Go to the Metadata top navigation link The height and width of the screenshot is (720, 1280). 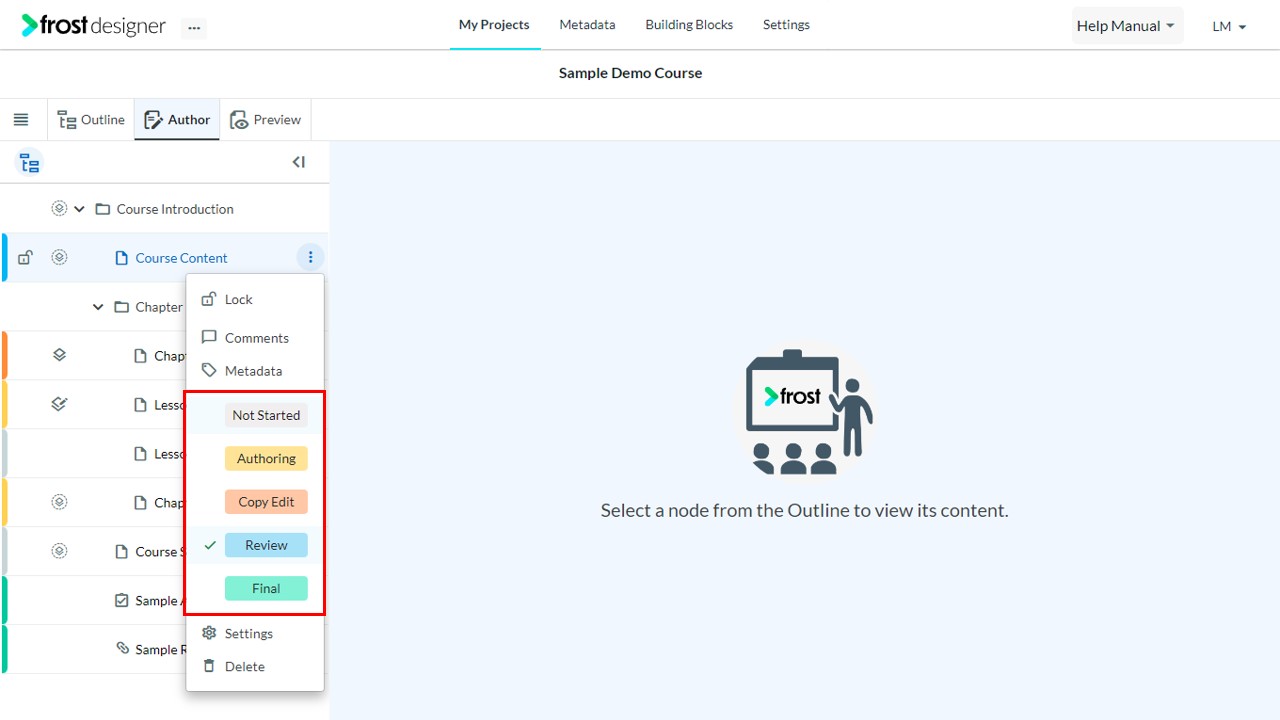coord(587,25)
